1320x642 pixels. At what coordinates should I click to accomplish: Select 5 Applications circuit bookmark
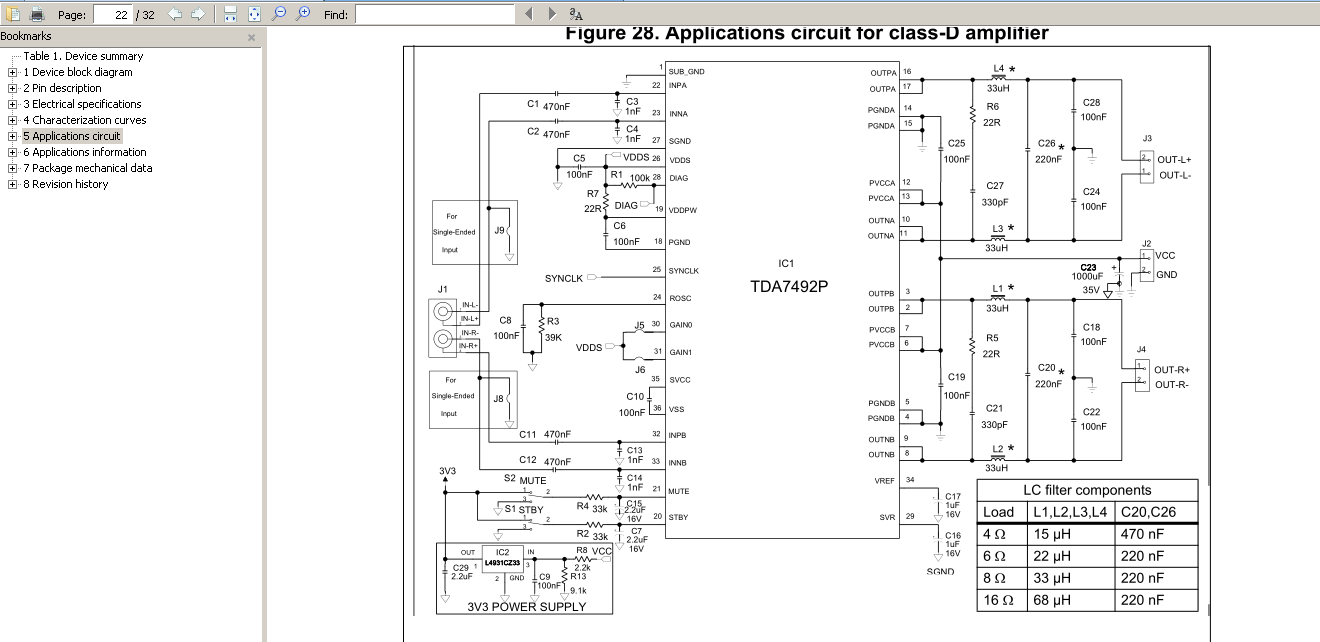click(72, 136)
